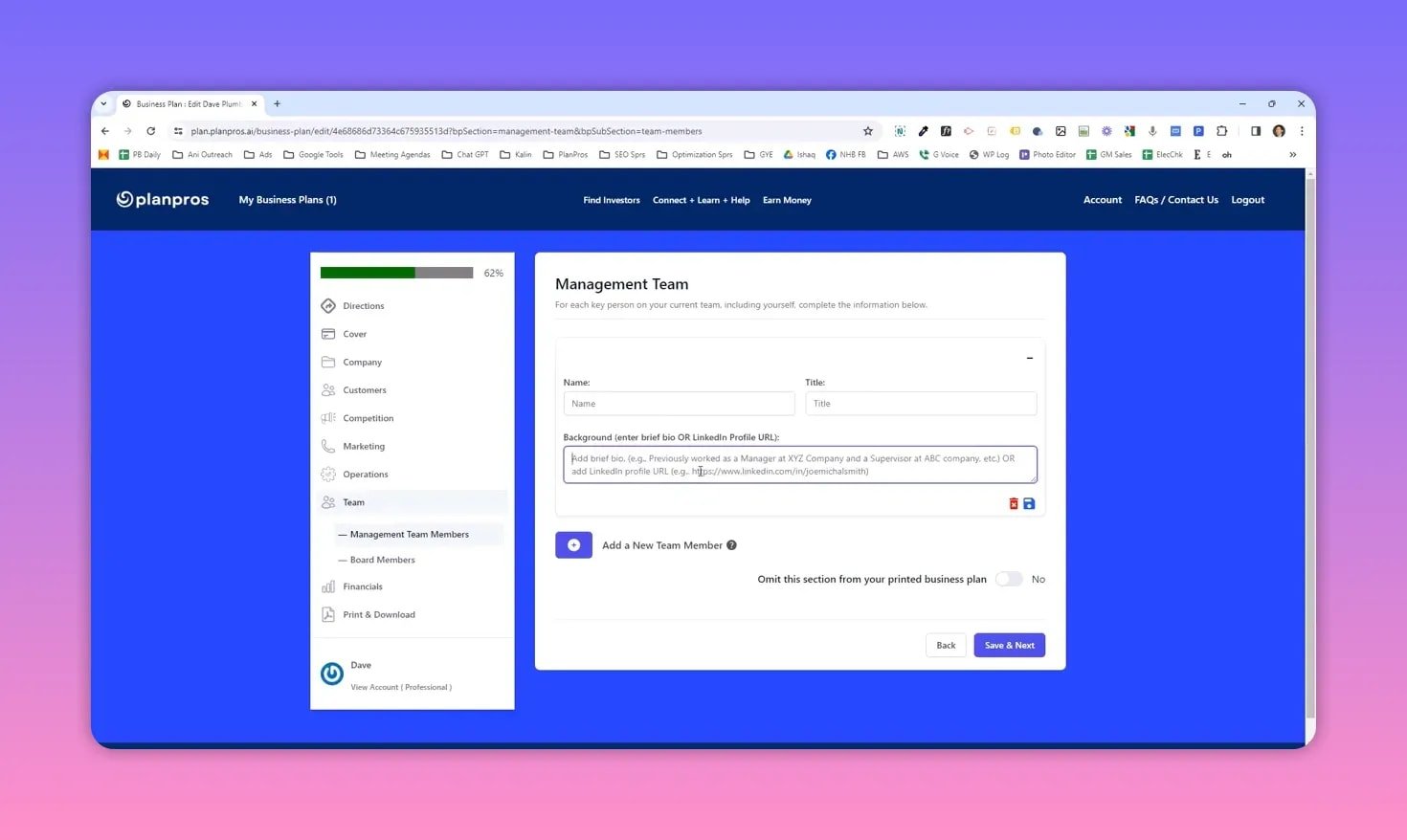Open the Add a New Team Member help tooltip

click(731, 544)
